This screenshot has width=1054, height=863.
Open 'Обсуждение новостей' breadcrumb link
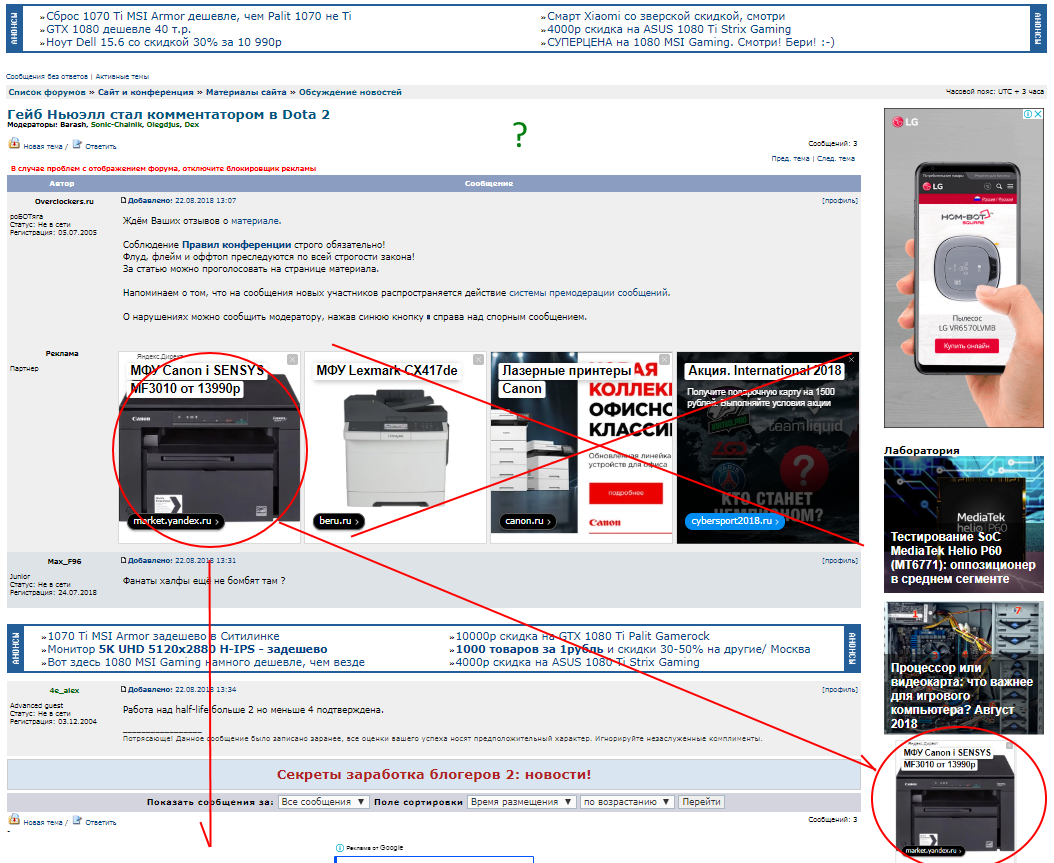[x=350, y=92]
